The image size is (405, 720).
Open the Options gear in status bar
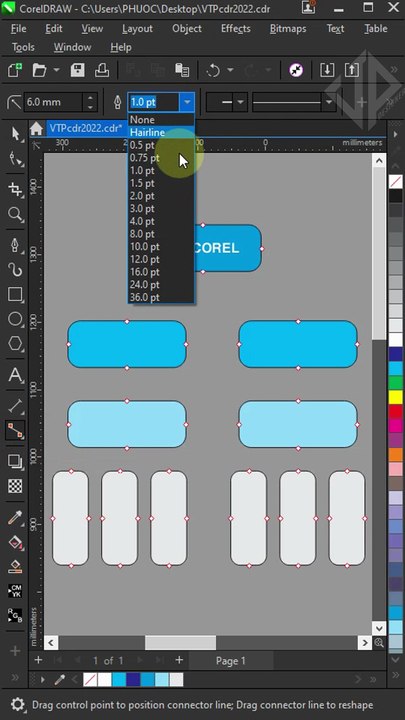tap(18, 704)
